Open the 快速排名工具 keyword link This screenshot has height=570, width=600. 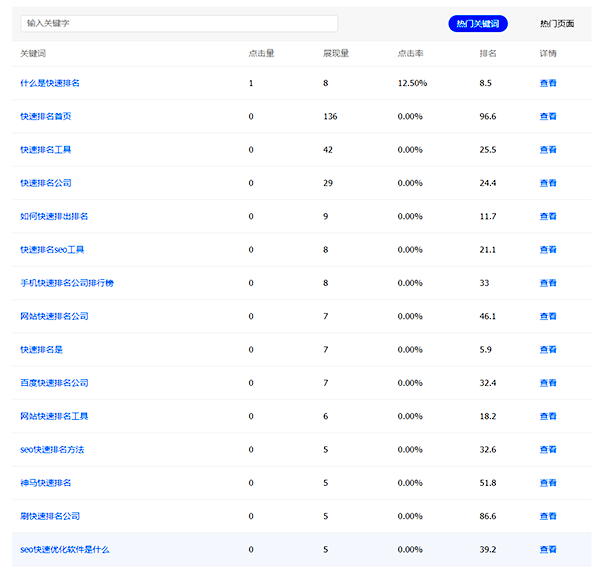46,150
